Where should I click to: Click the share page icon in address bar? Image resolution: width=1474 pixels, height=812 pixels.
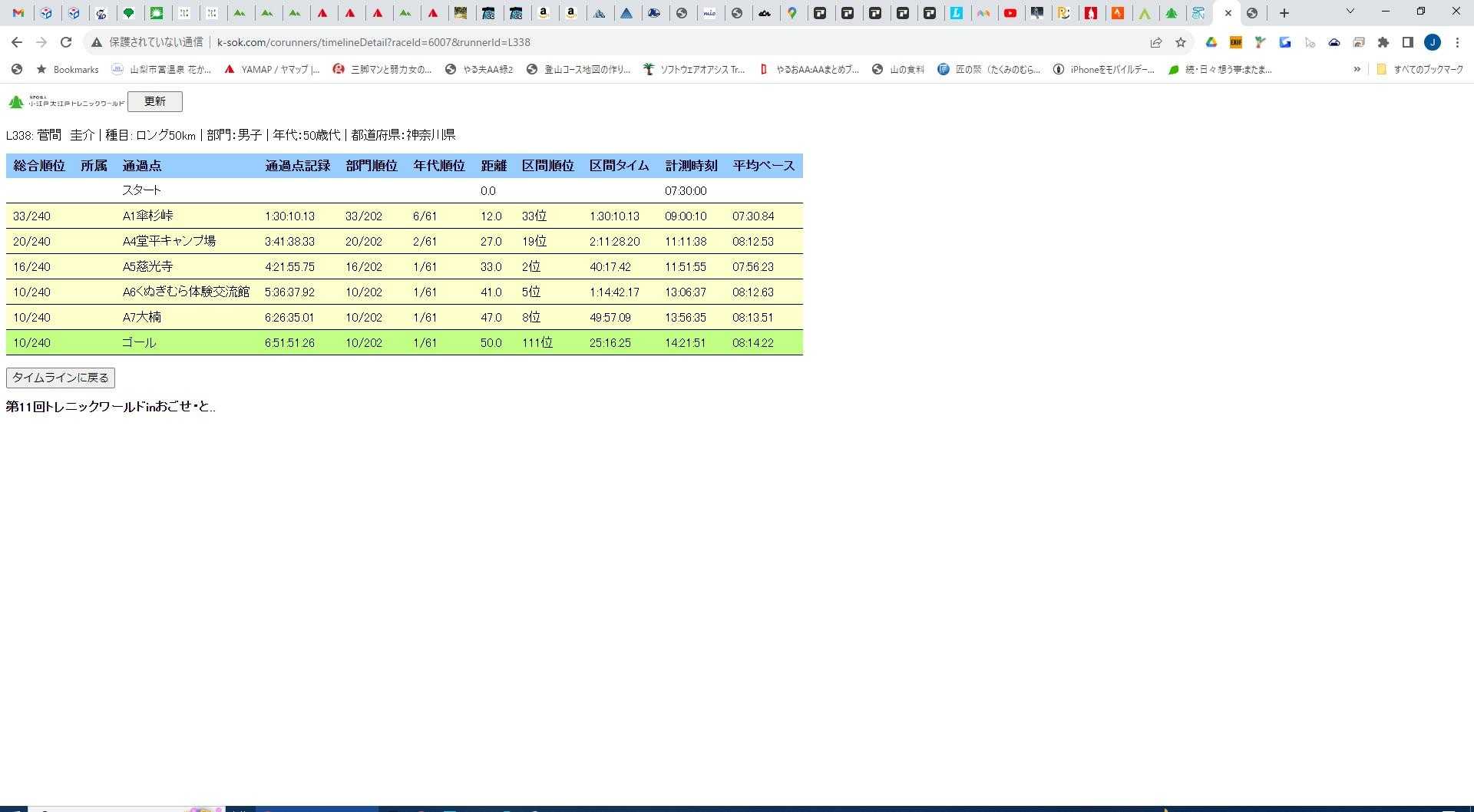(x=1155, y=42)
